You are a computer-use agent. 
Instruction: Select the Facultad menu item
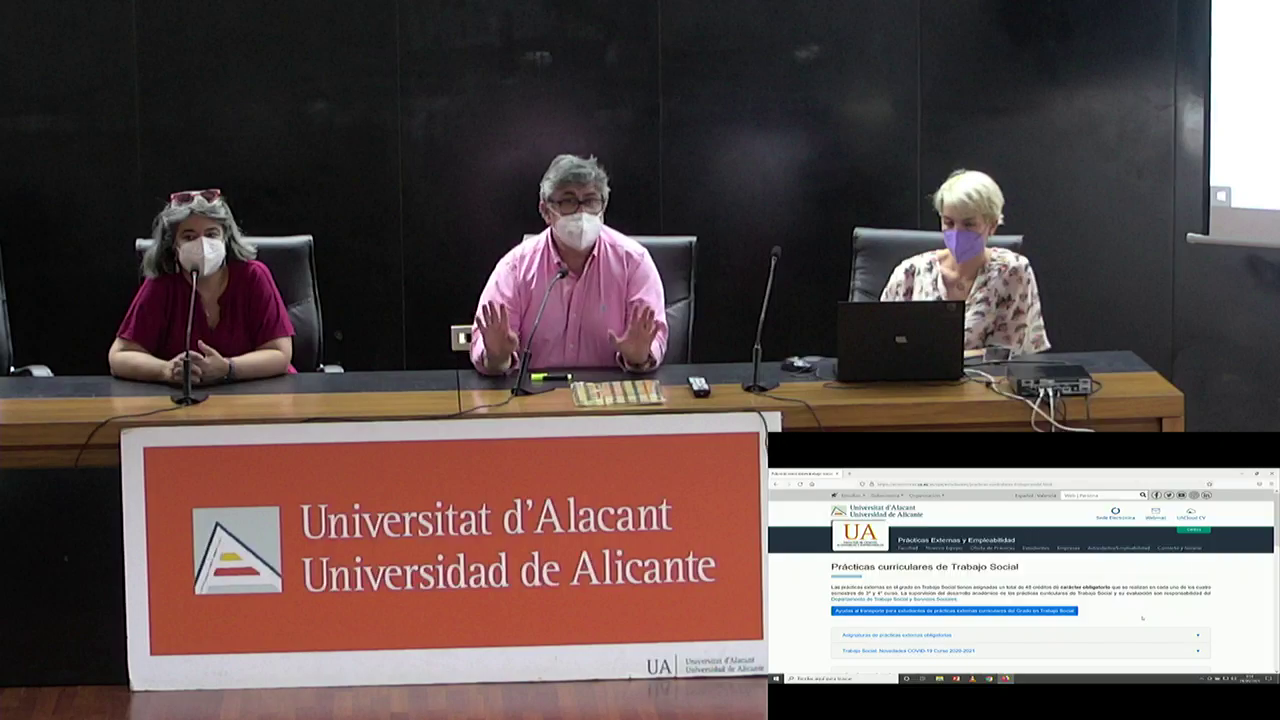click(907, 548)
